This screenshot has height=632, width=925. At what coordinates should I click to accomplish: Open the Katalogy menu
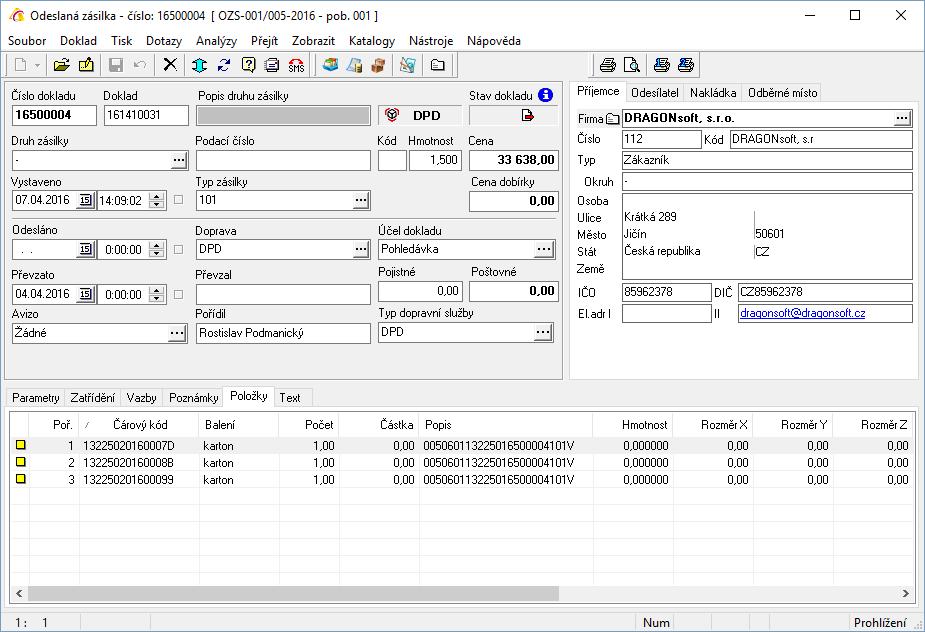click(372, 41)
